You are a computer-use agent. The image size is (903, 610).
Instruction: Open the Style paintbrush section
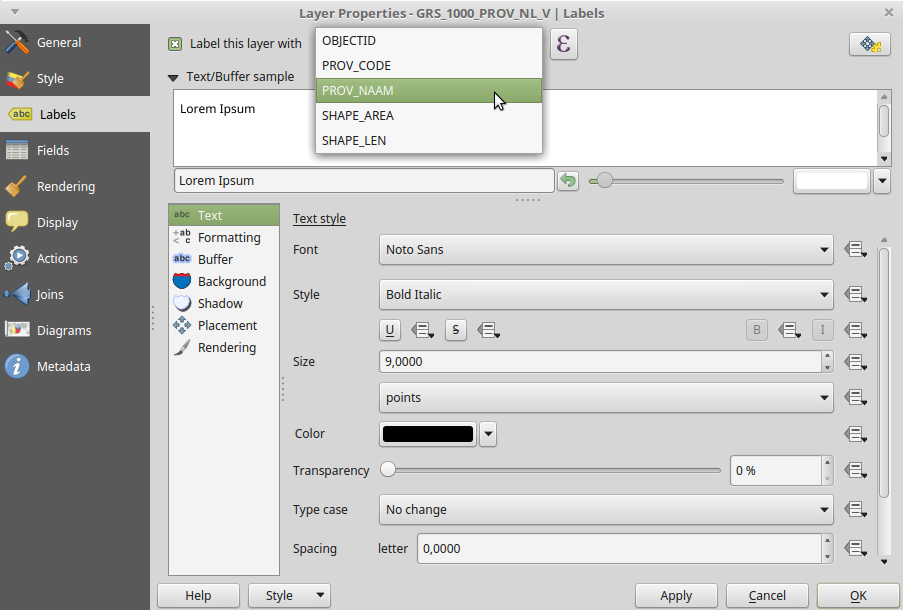(x=17, y=79)
